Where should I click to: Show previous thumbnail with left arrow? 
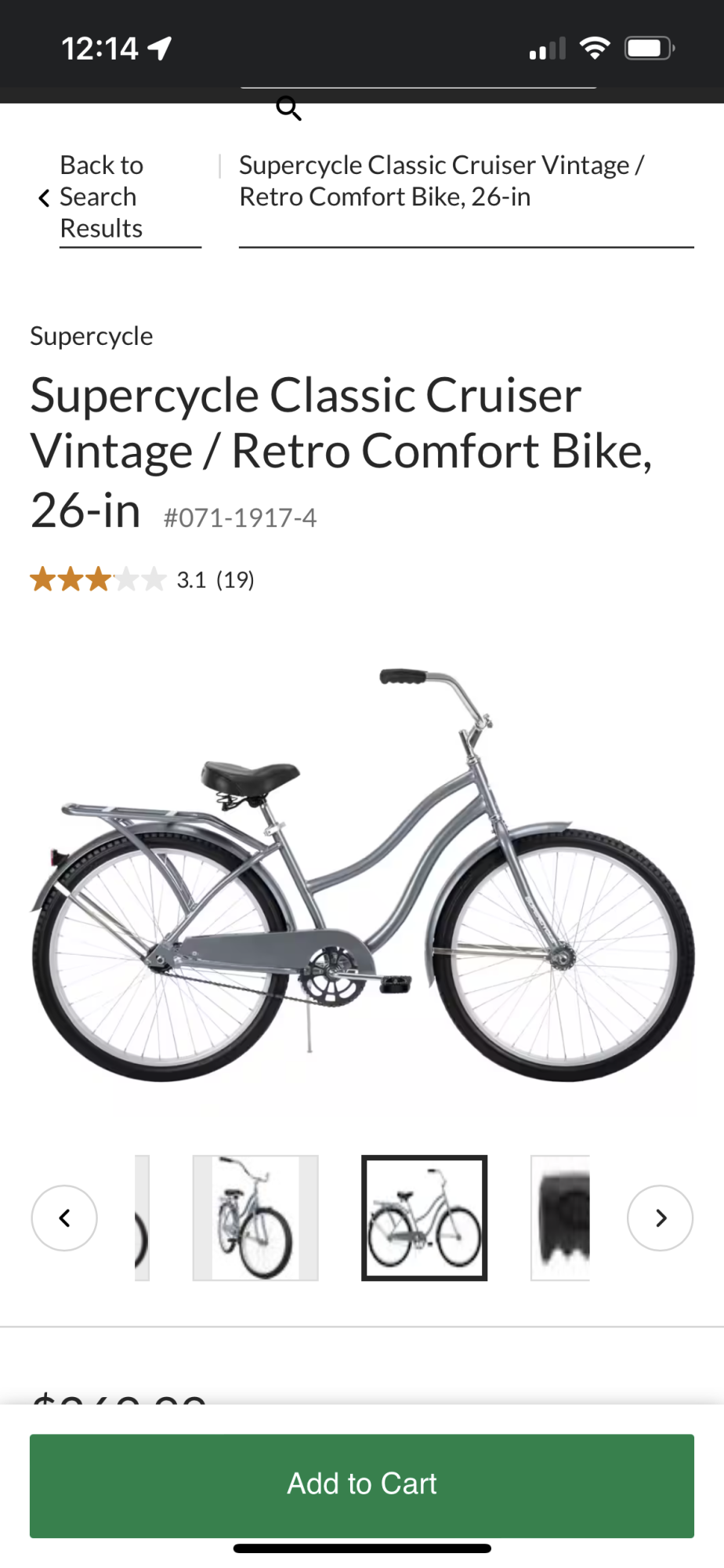(64, 1218)
